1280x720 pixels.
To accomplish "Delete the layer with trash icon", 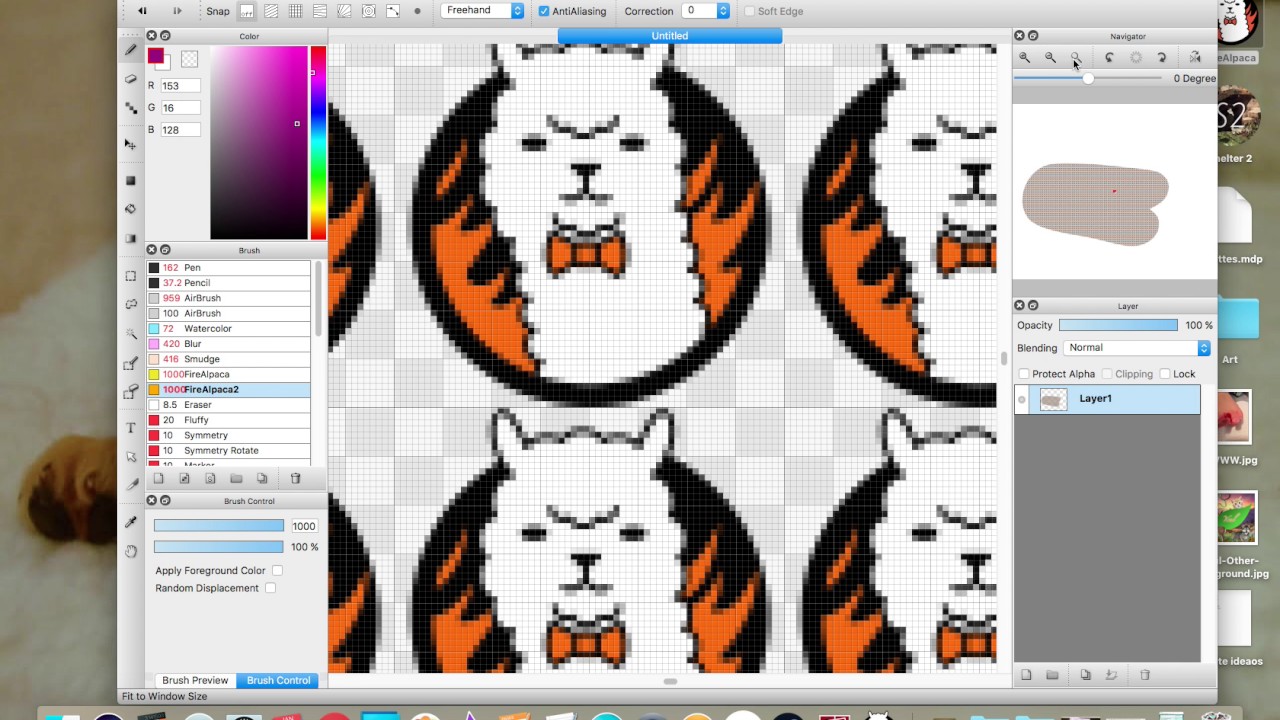I will tap(1145, 675).
